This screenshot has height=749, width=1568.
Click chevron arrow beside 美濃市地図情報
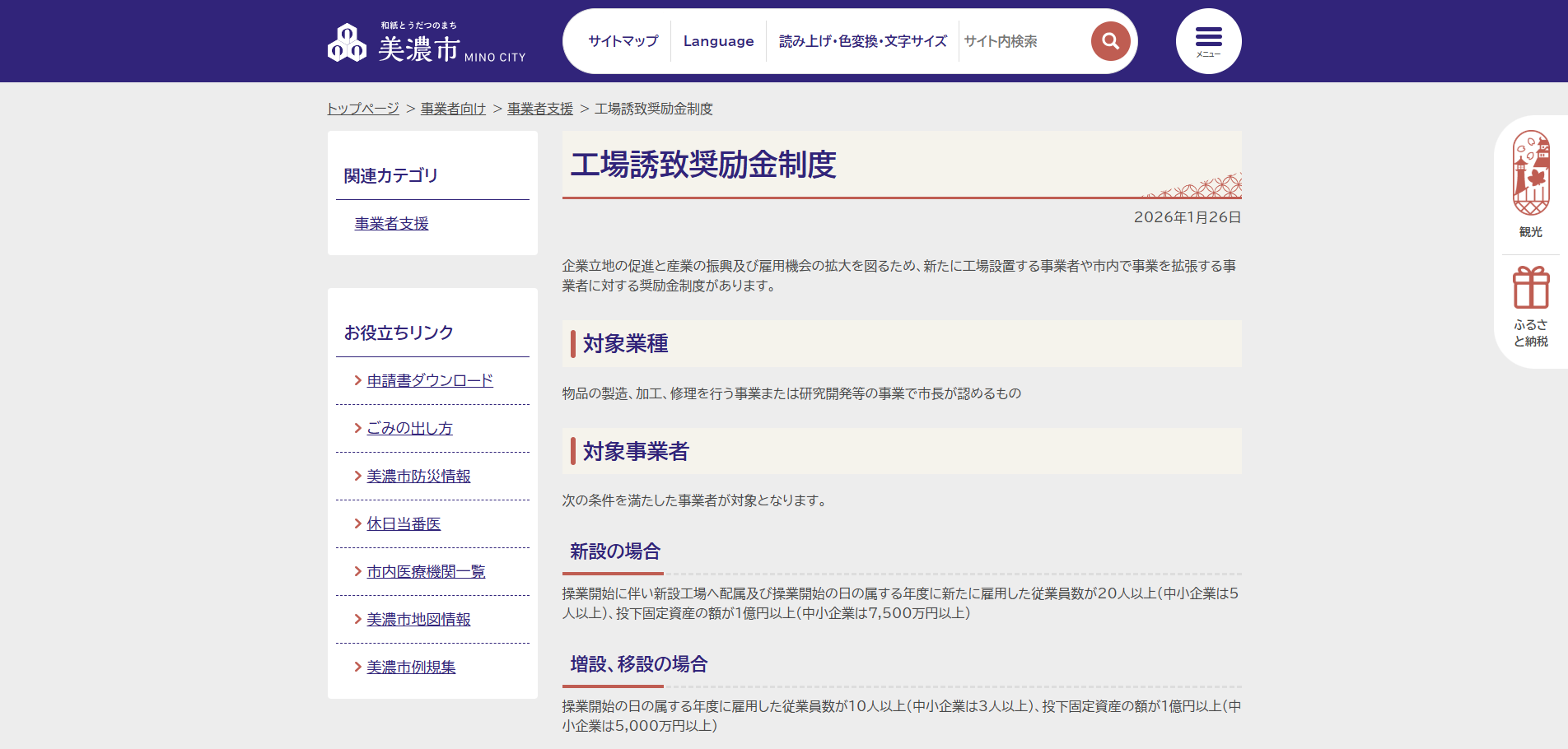357,619
